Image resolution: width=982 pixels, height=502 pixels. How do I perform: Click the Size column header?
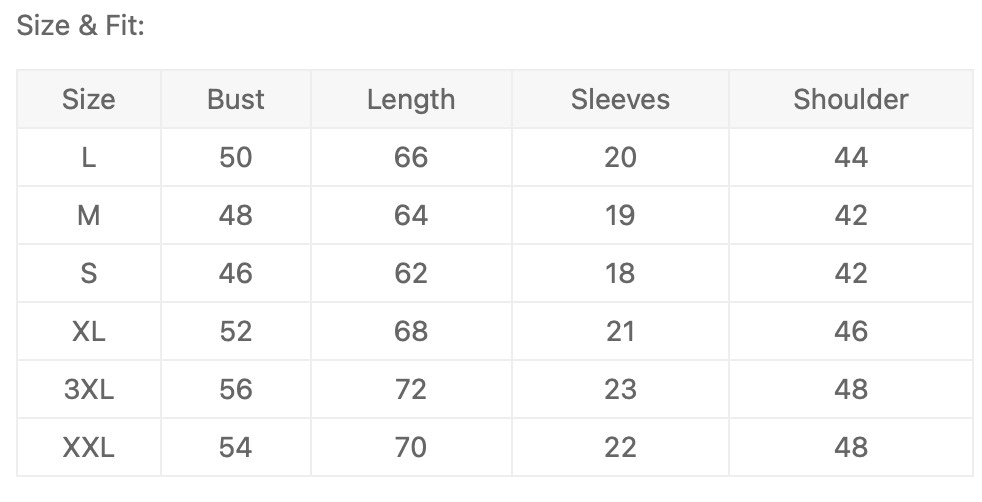[89, 99]
